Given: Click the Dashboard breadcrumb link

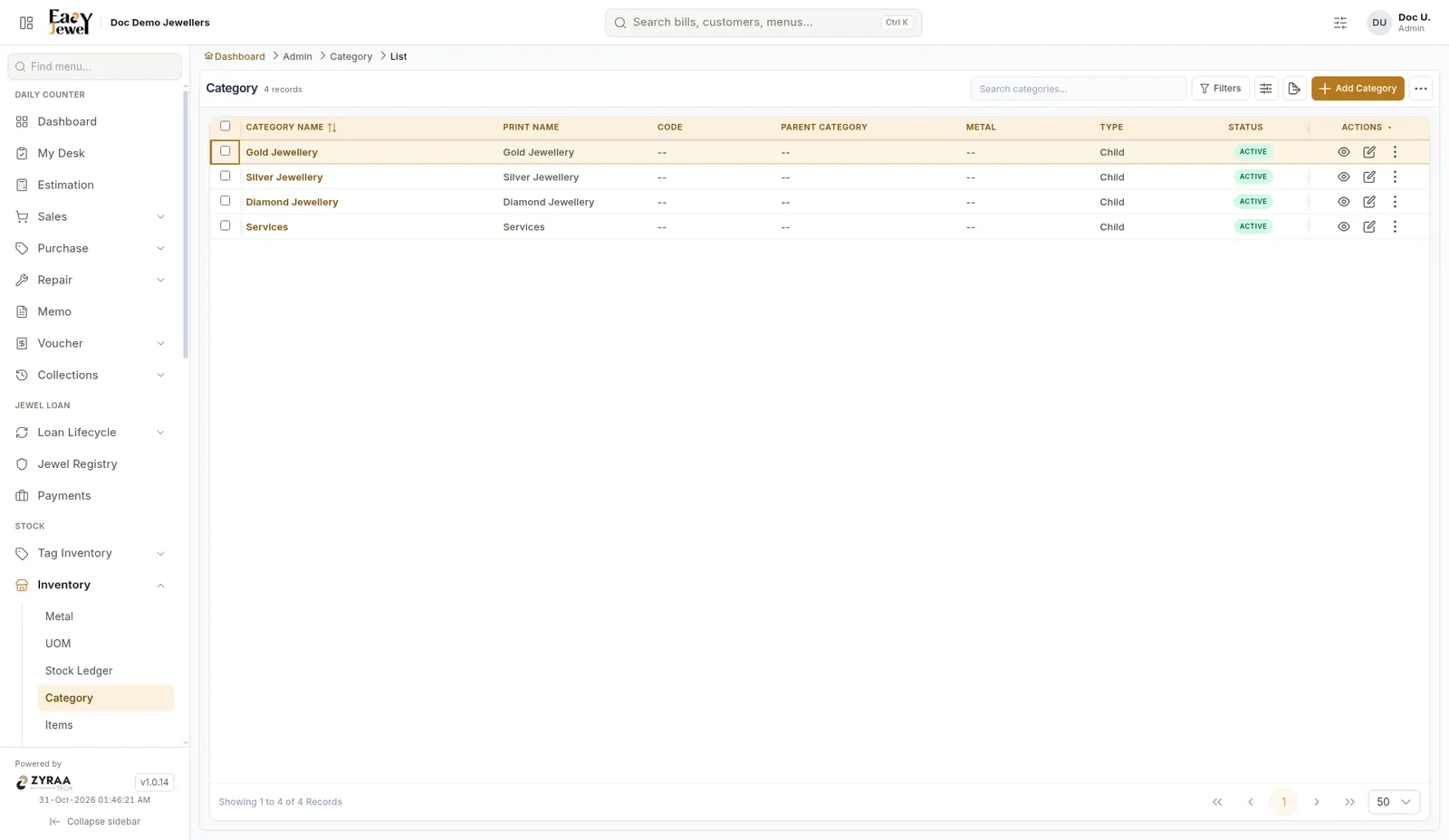Looking at the screenshot, I should click(235, 56).
